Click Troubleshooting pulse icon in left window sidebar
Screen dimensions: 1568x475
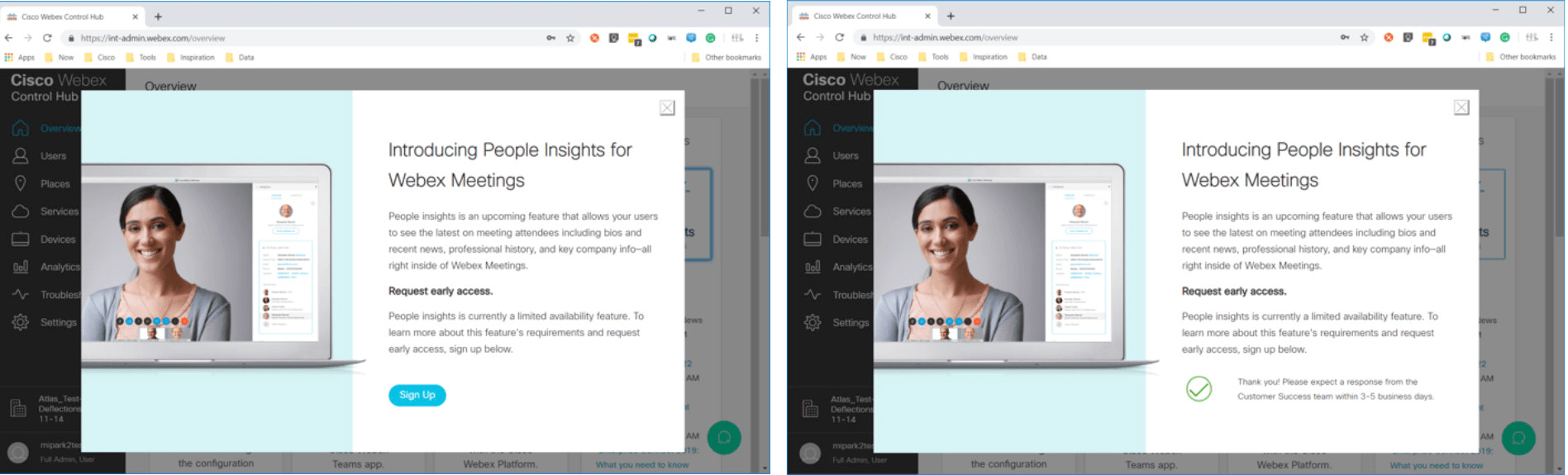pos(21,295)
